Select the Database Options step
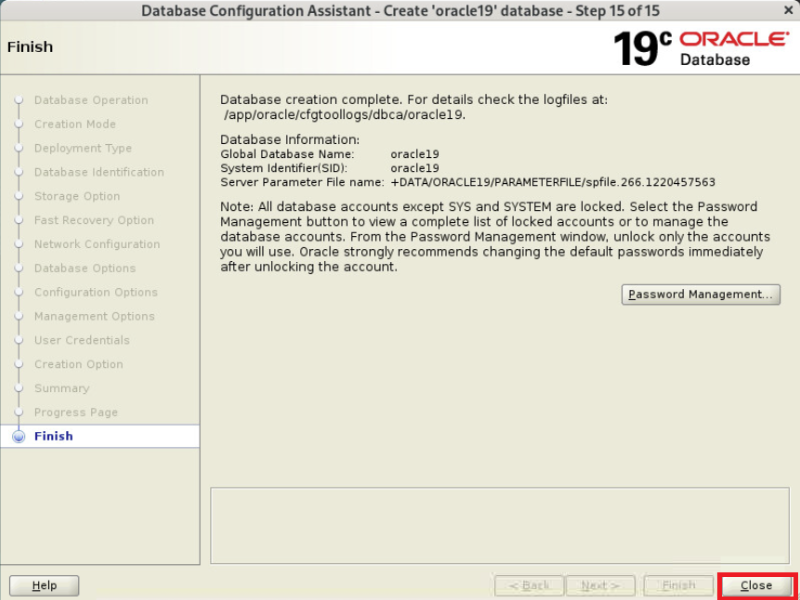 click(x=85, y=268)
